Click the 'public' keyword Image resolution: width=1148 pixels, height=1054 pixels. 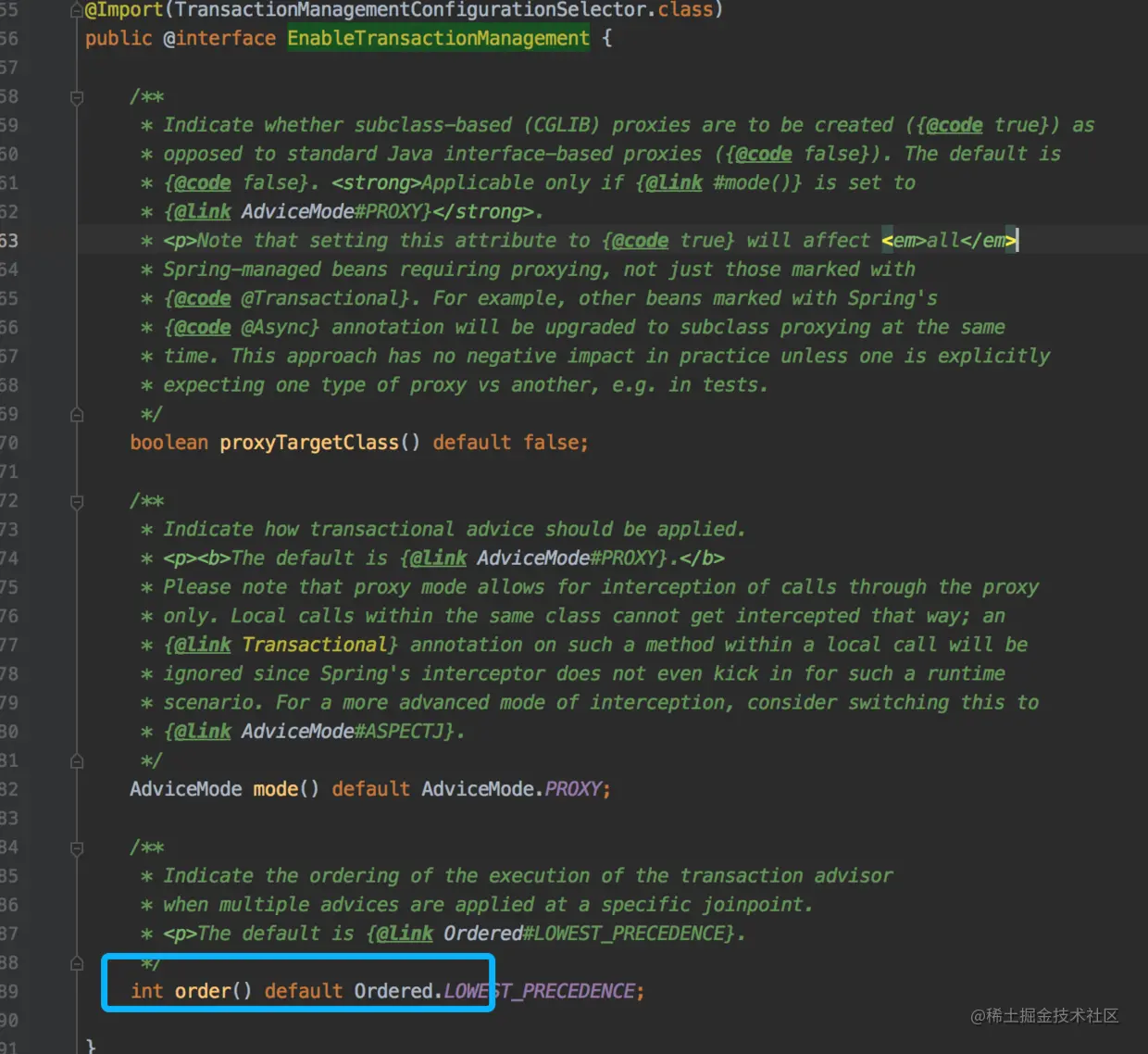(119, 39)
